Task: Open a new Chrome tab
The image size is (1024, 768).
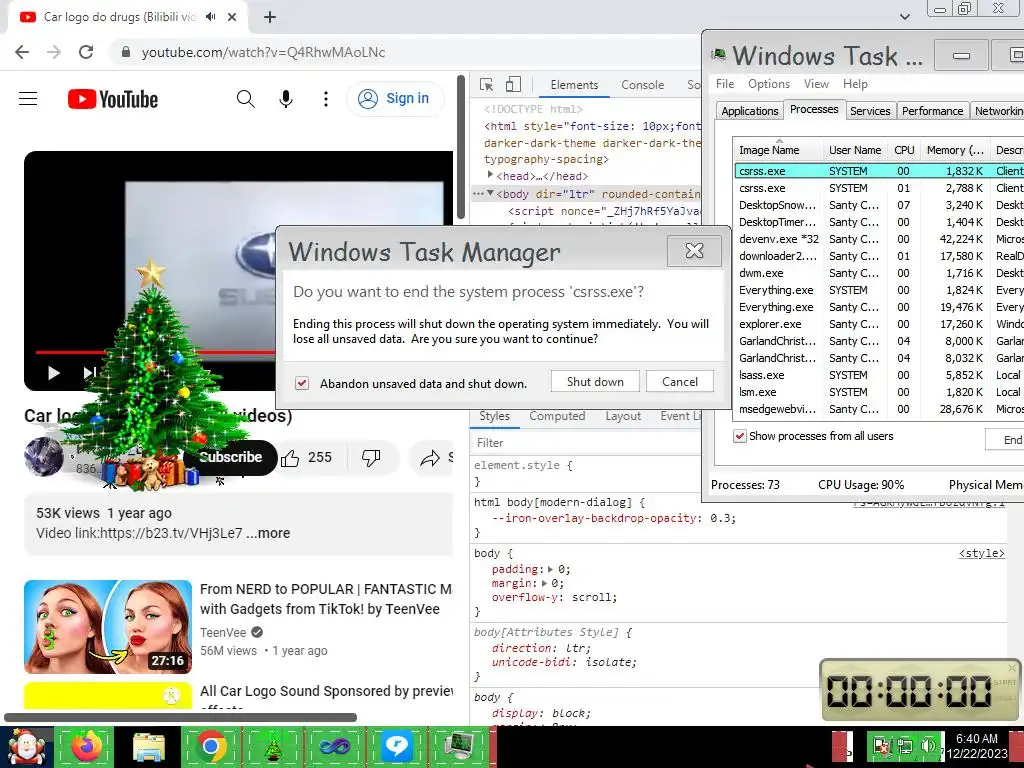Action: click(270, 18)
